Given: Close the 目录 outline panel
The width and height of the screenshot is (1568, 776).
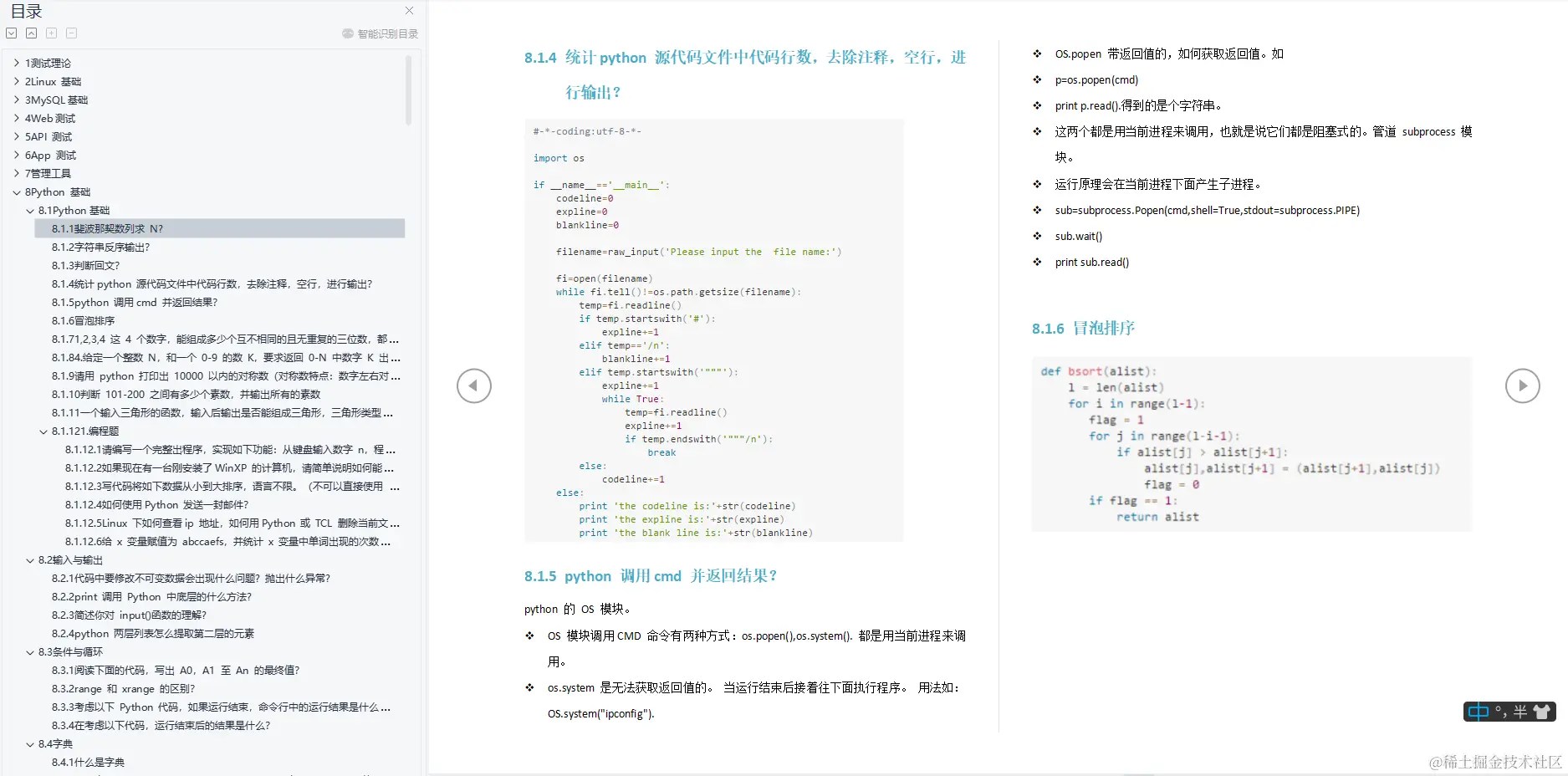Looking at the screenshot, I should [x=409, y=11].
